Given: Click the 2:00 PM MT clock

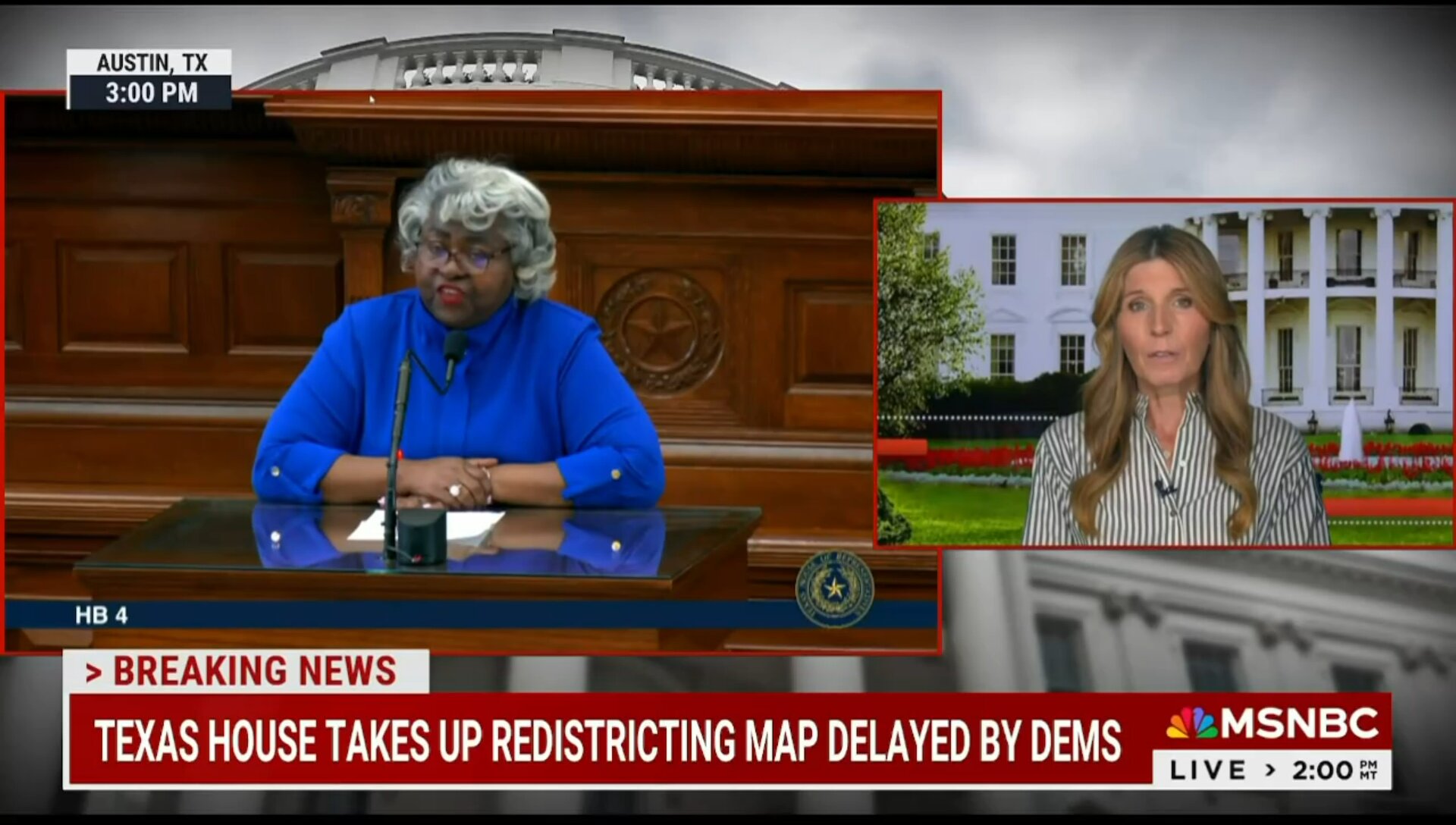Looking at the screenshot, I should point(1335,770).
